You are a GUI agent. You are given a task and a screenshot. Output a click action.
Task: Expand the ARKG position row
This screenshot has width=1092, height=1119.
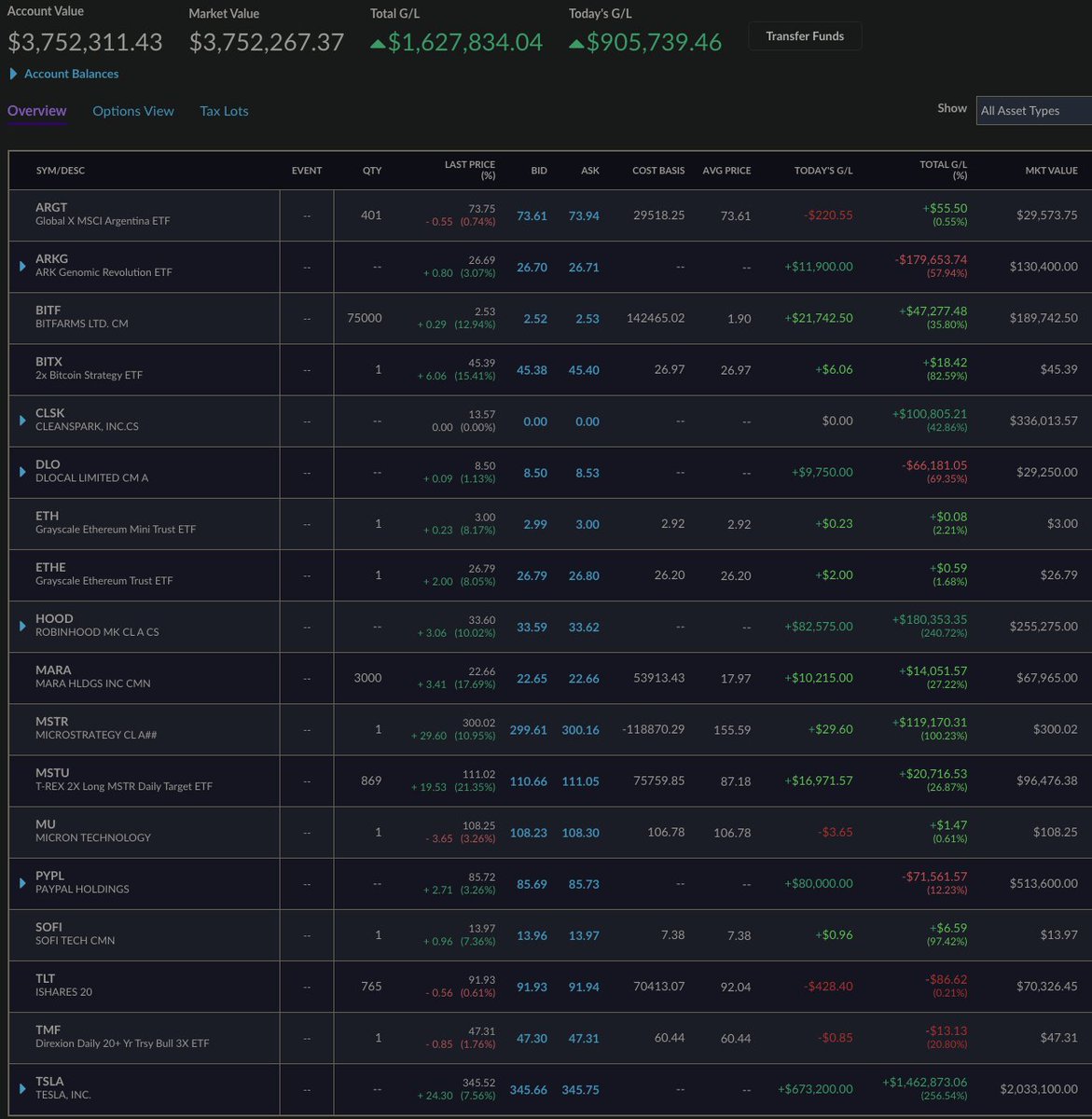pyautogui.click(x=22, y=267)
